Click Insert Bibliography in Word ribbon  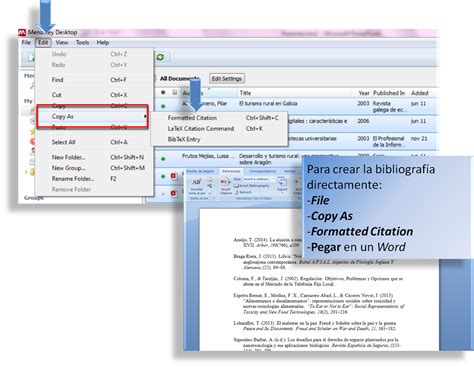pos(252,186)
